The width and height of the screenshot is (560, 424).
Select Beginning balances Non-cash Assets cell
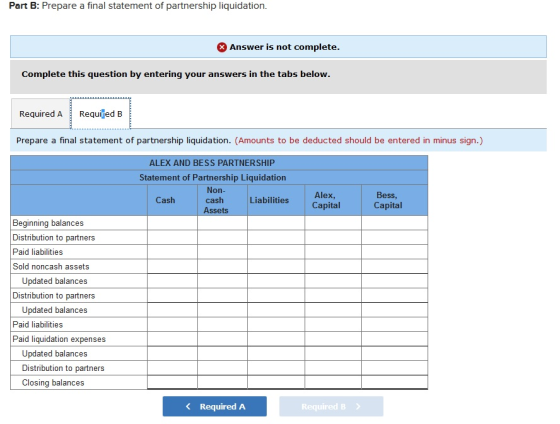point(222,223)
